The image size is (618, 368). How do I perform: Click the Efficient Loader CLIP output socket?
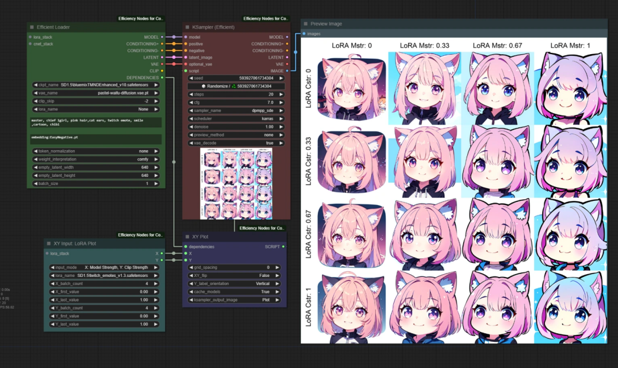pos(162,71)
